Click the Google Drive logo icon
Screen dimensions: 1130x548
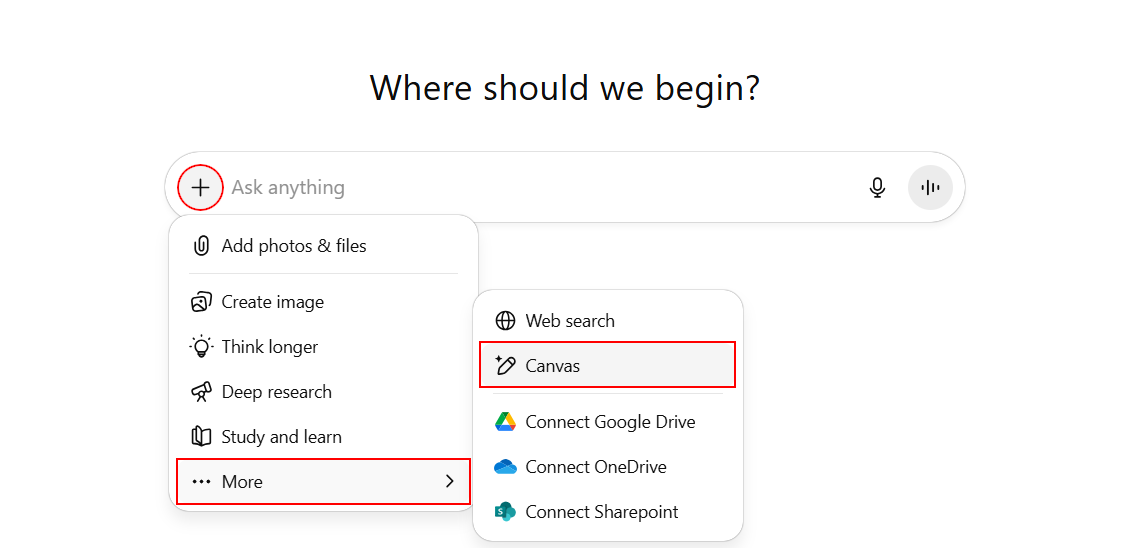506,422
